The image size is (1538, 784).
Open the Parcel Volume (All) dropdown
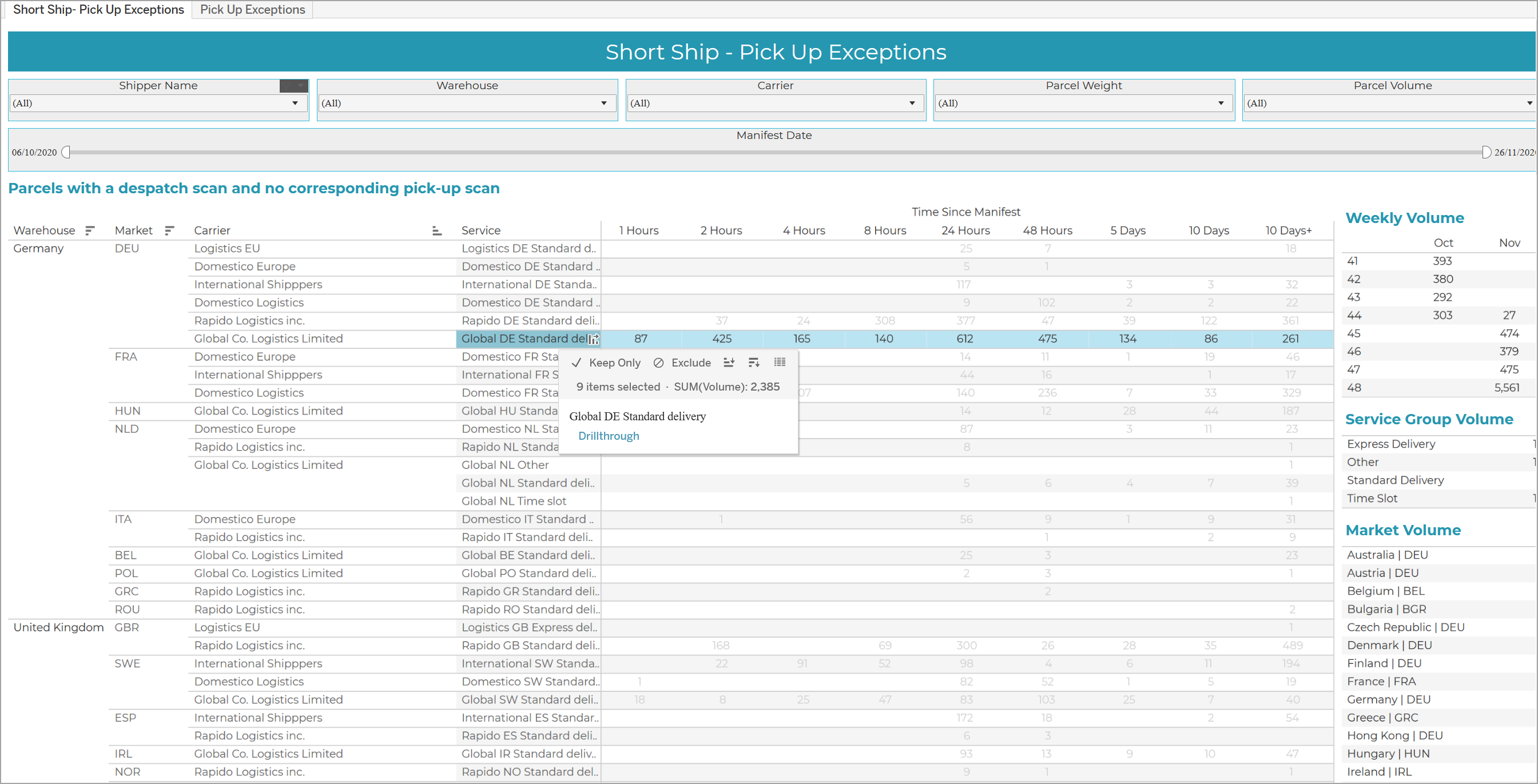coord(1390,104)
